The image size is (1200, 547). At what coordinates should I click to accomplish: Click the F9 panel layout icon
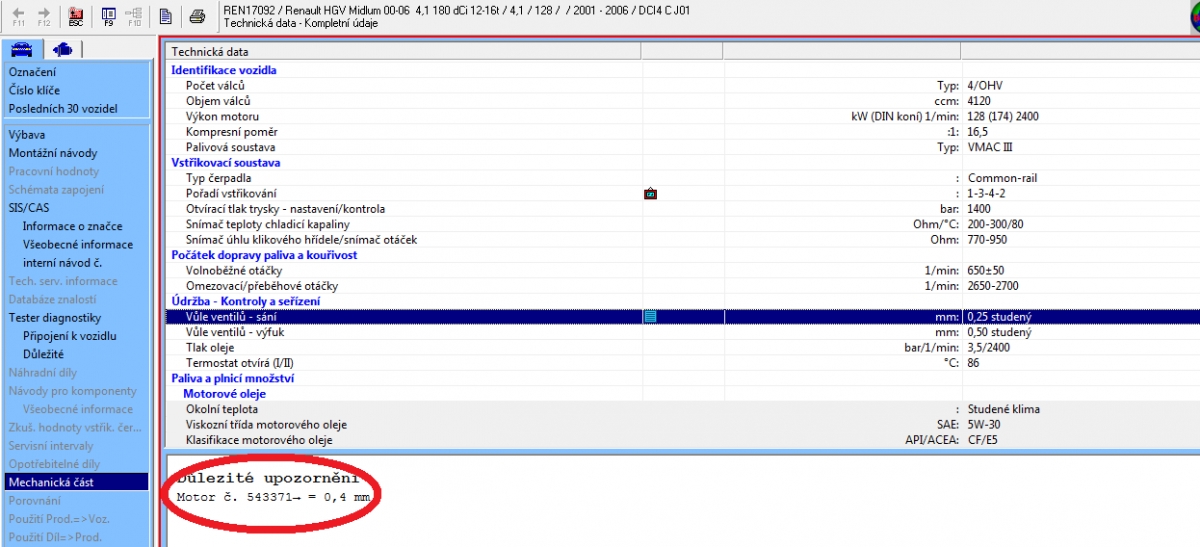pos(108,15)
